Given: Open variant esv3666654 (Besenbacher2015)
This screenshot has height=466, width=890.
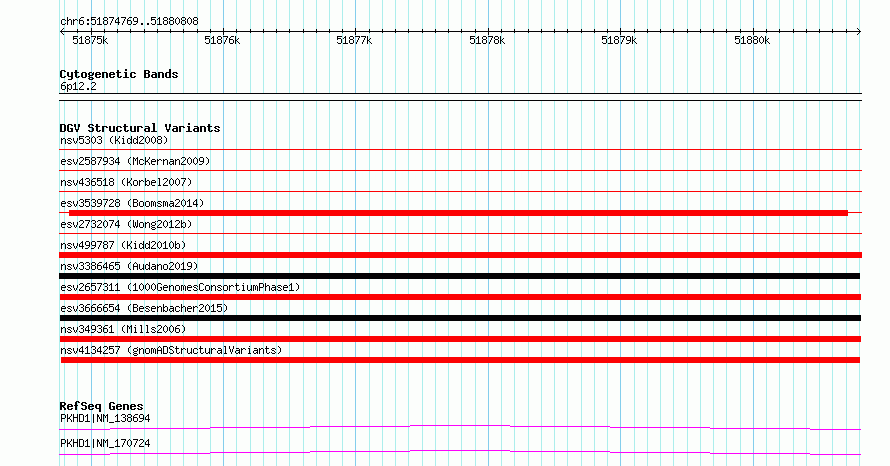Looking at the screenshot, I should [x=144, y=308].
